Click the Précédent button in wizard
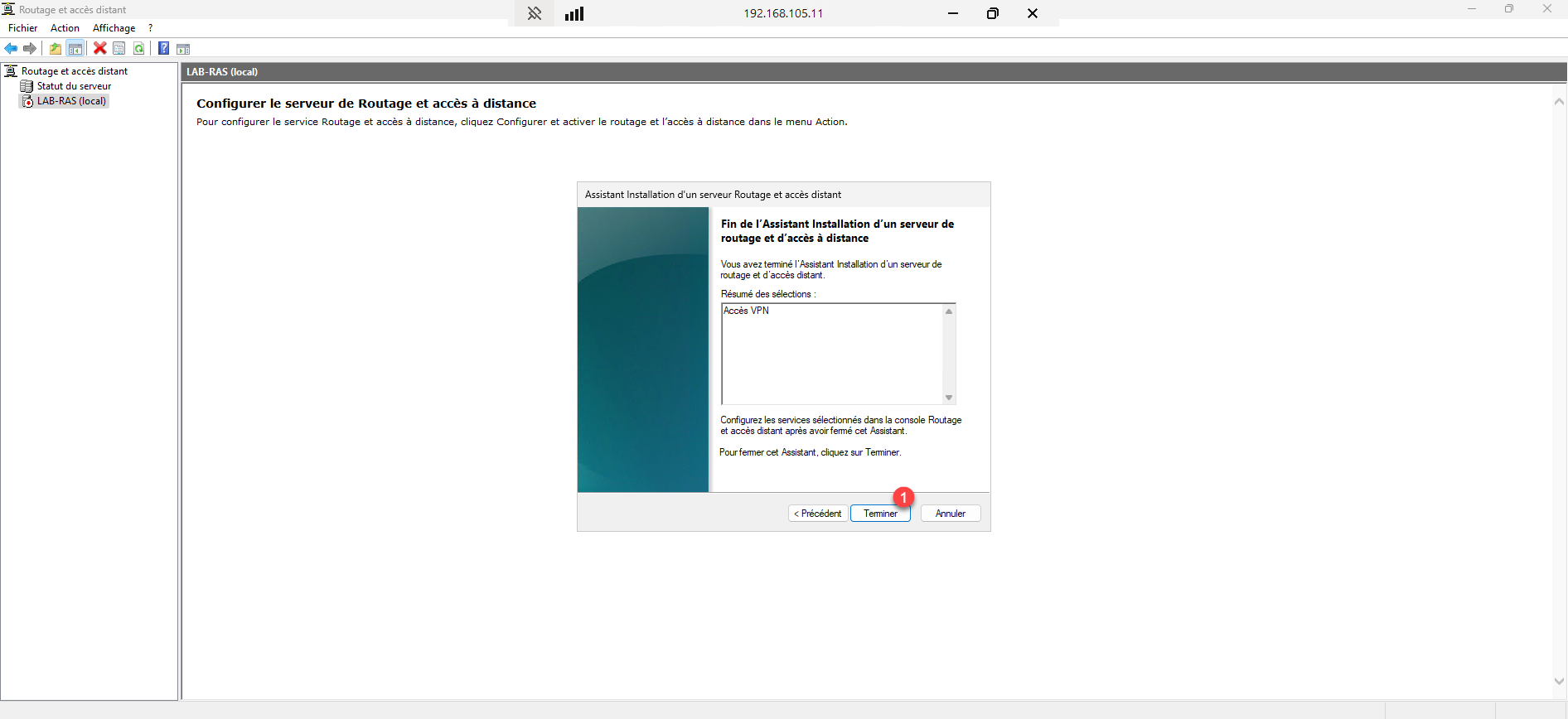 (818, 514)
